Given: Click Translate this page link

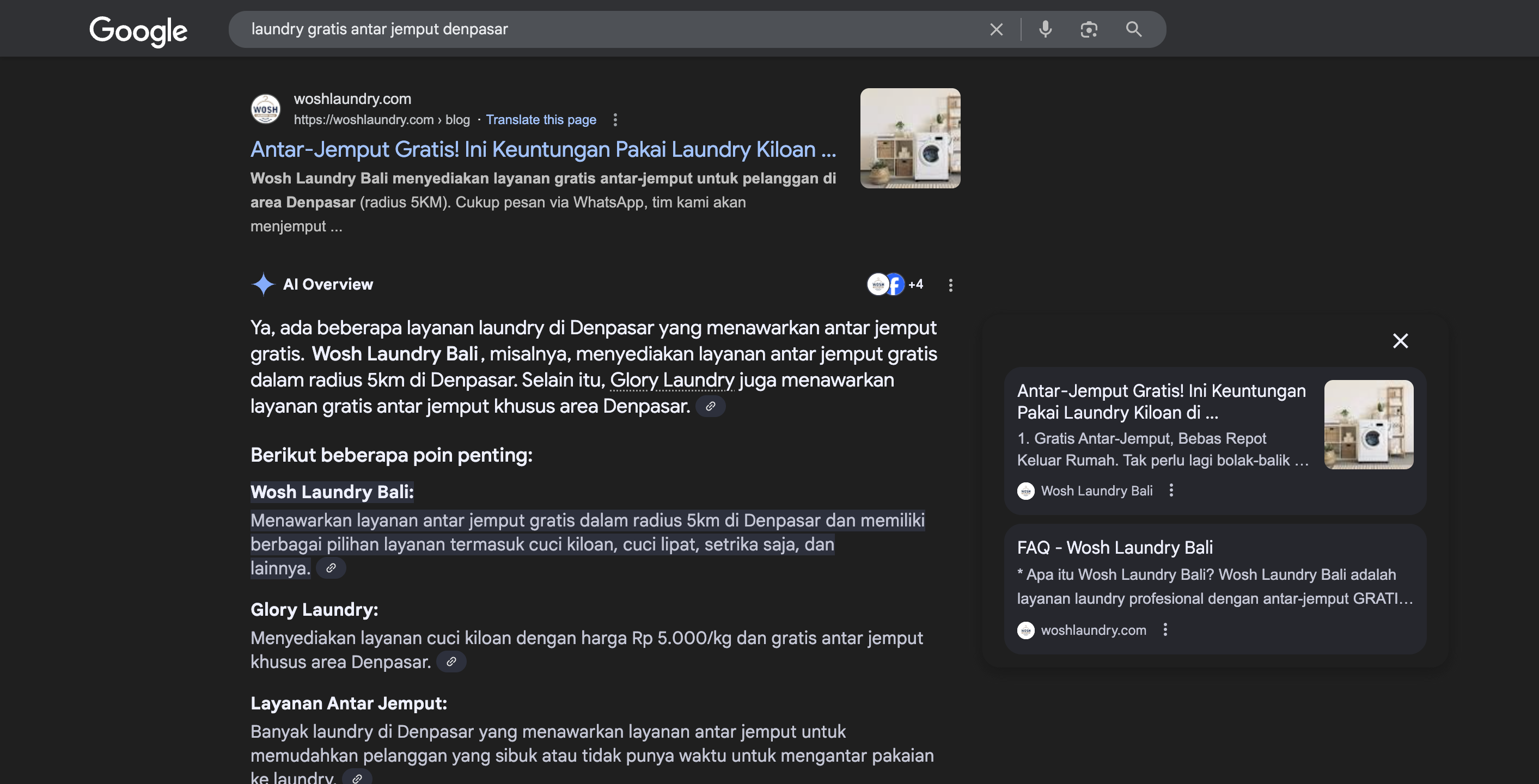Looking at the screenshot, I should coord(541,120).
